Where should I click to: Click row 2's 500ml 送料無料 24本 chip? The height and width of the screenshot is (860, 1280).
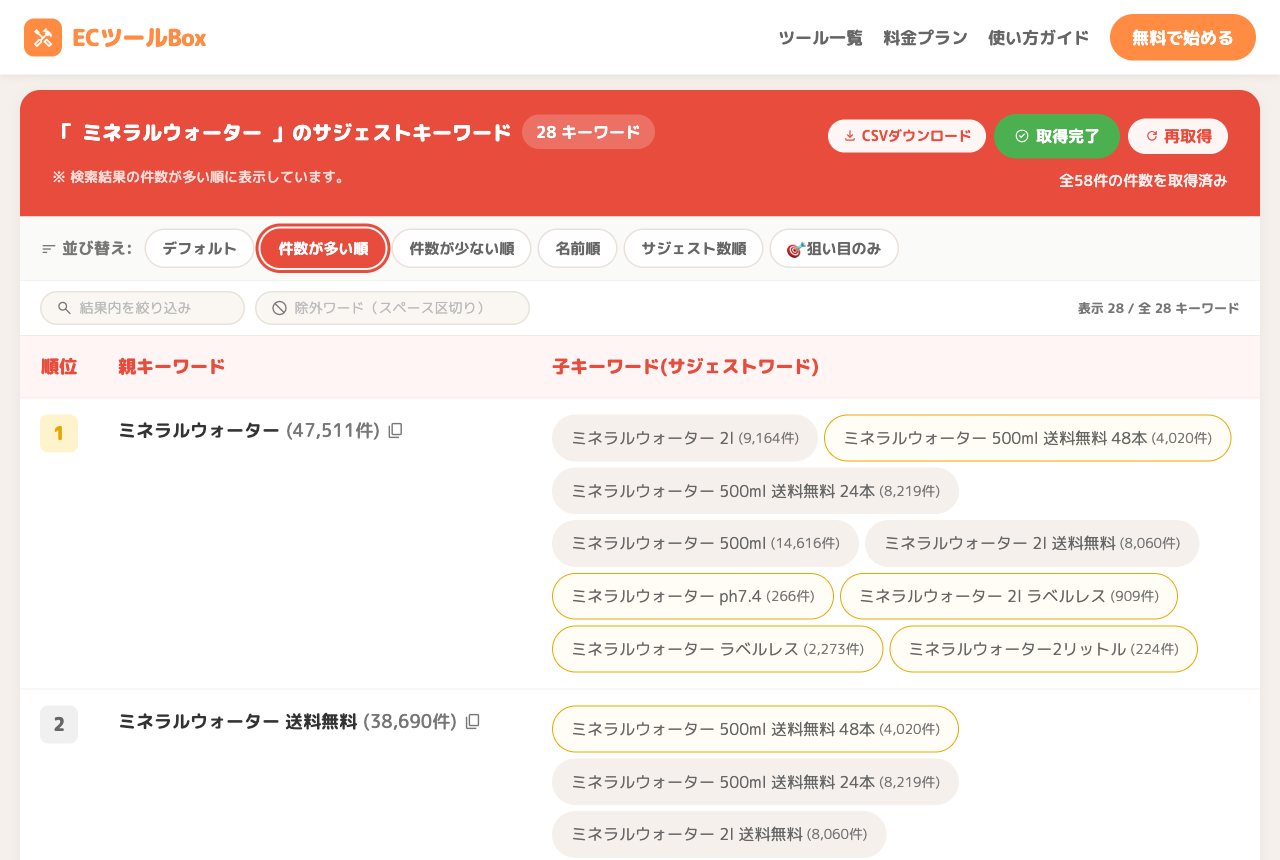pyautogui.click(x=755, y=782)
